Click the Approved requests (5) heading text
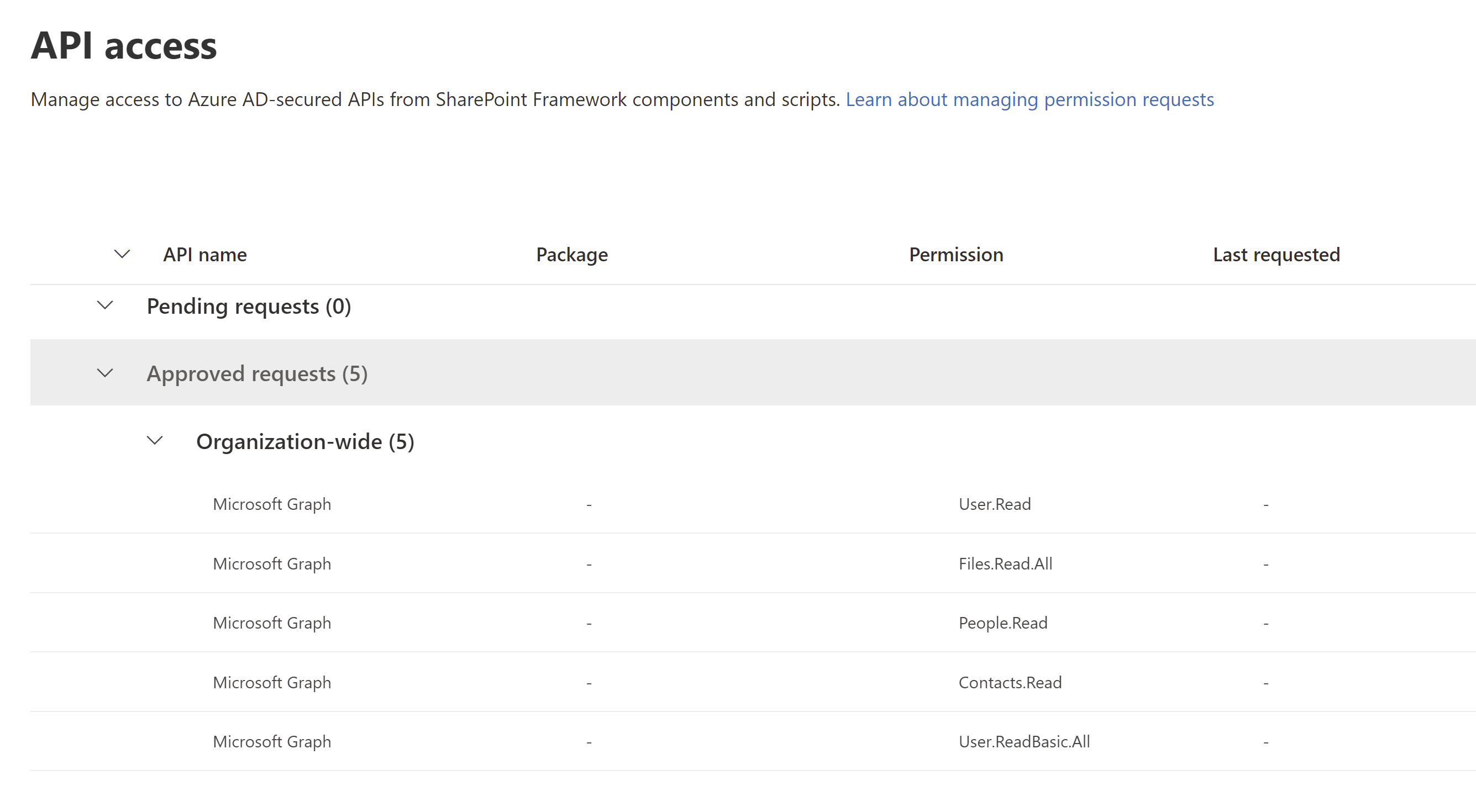This screenshot has height=812, width=1476. 257,374
